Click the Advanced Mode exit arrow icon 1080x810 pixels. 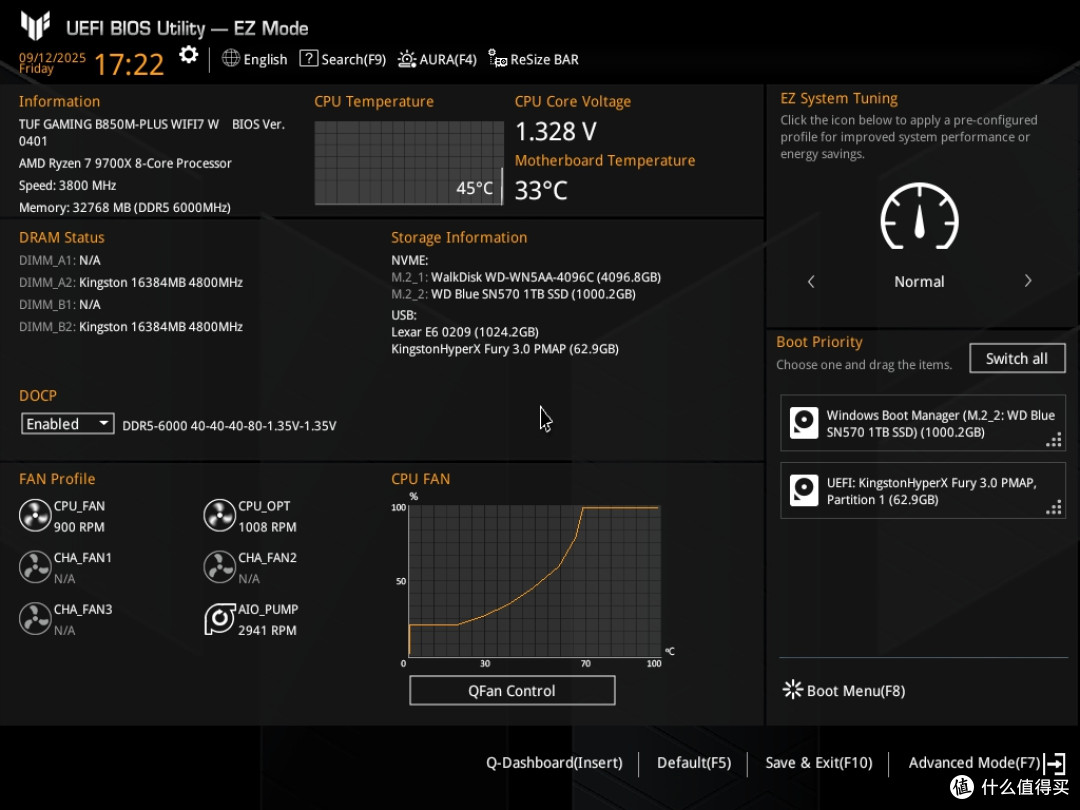1055,763
